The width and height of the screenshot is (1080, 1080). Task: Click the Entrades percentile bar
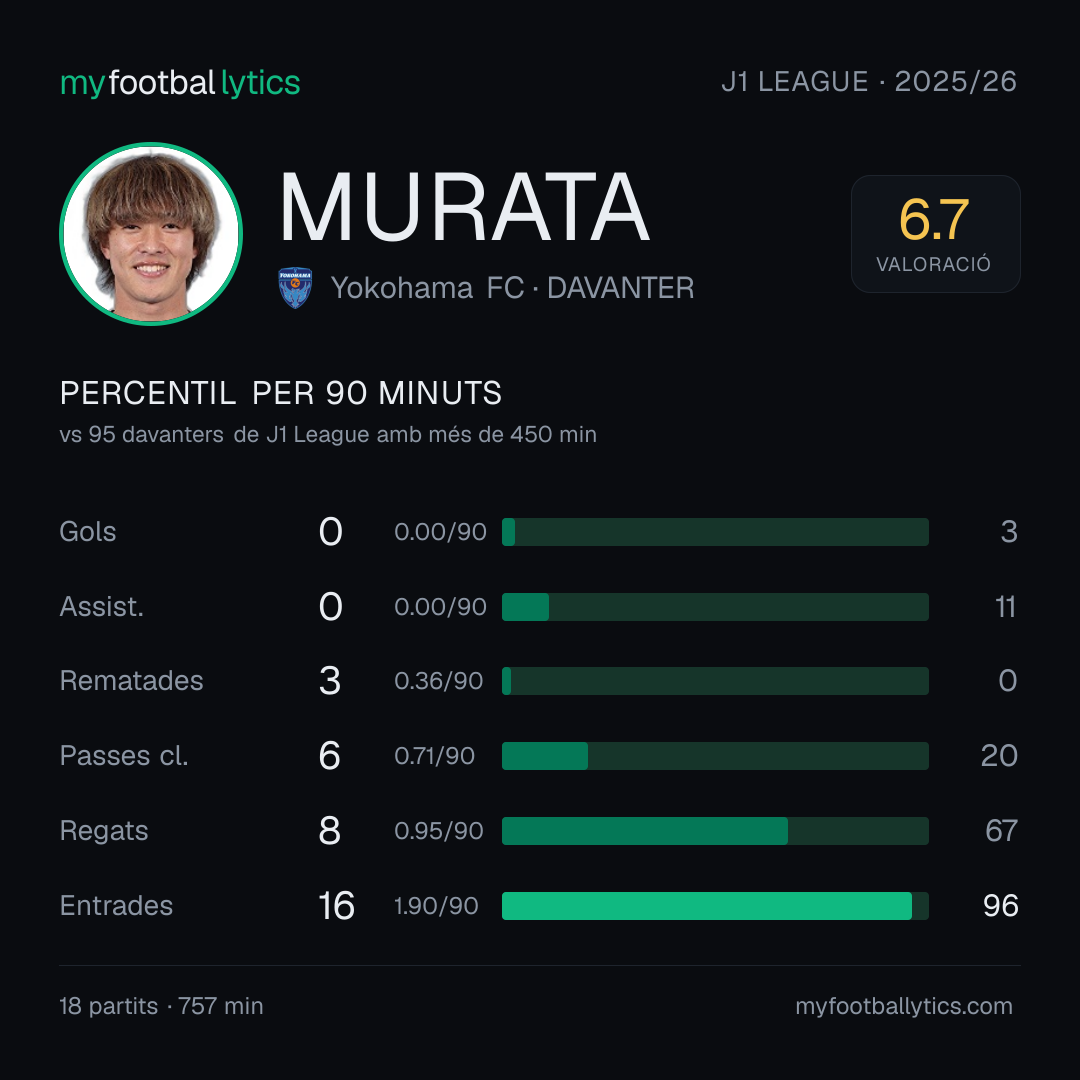pyautogui.click(x=715, y=906)
